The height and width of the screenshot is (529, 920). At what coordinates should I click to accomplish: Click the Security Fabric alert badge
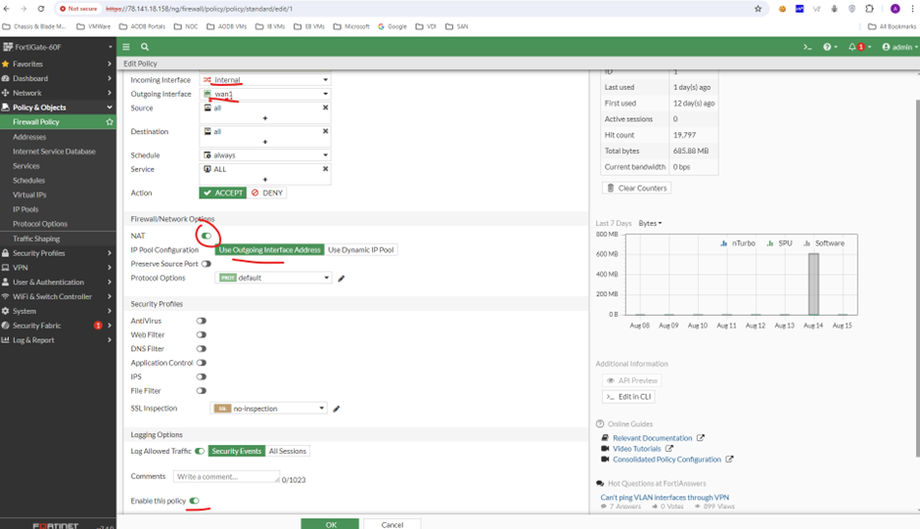98,325
